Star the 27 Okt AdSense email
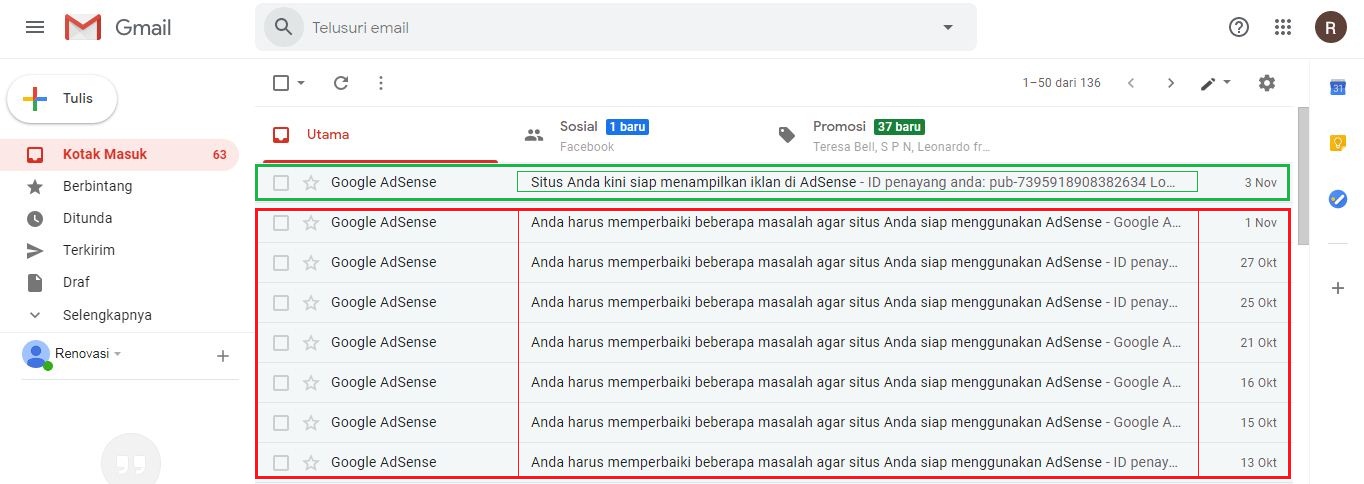 [x=311, y=262]
